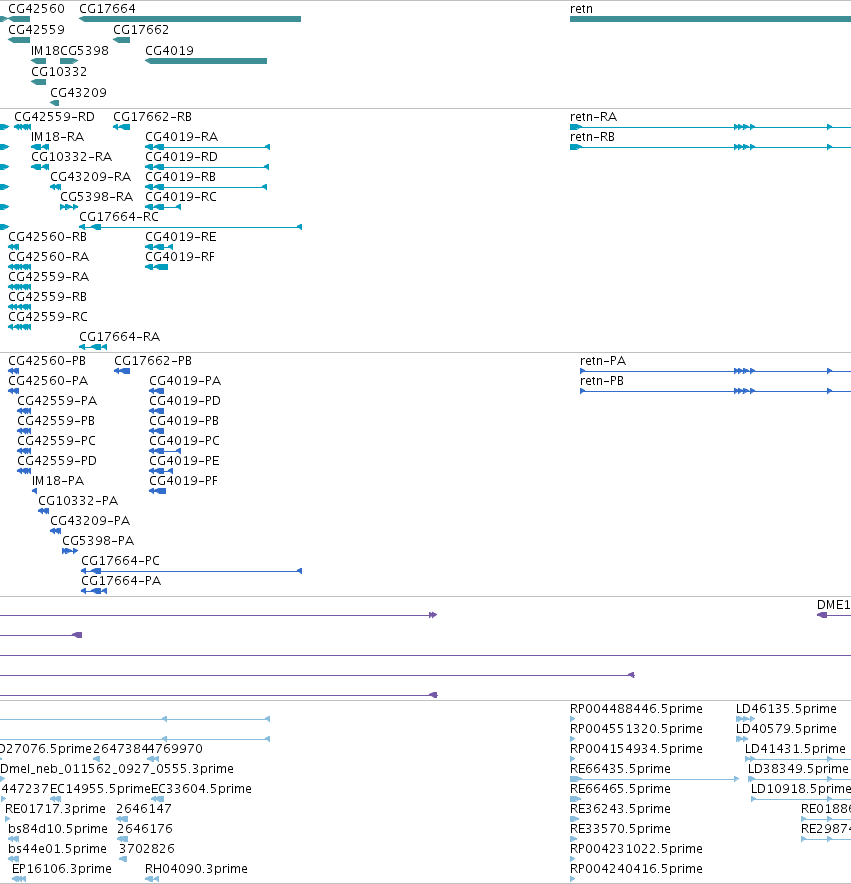Image resolution: width=851 pixels, height=884 pixels.
Task: Select the CG17662-RB transcript label
Action: tap(152, 117)
